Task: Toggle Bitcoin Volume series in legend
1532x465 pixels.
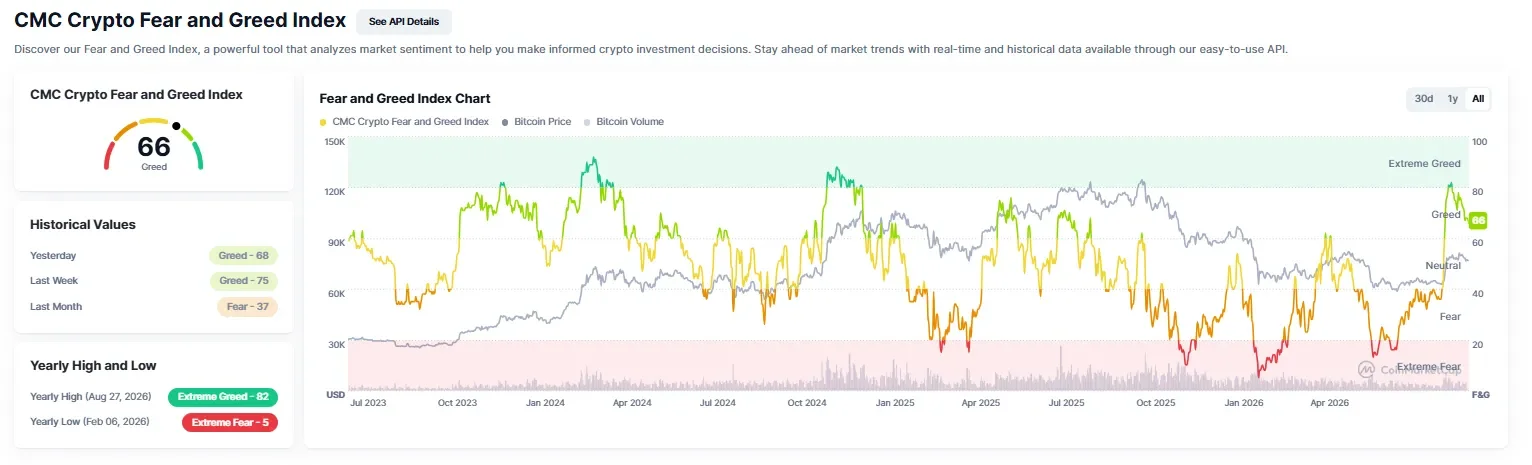Action: click(624, 122)
